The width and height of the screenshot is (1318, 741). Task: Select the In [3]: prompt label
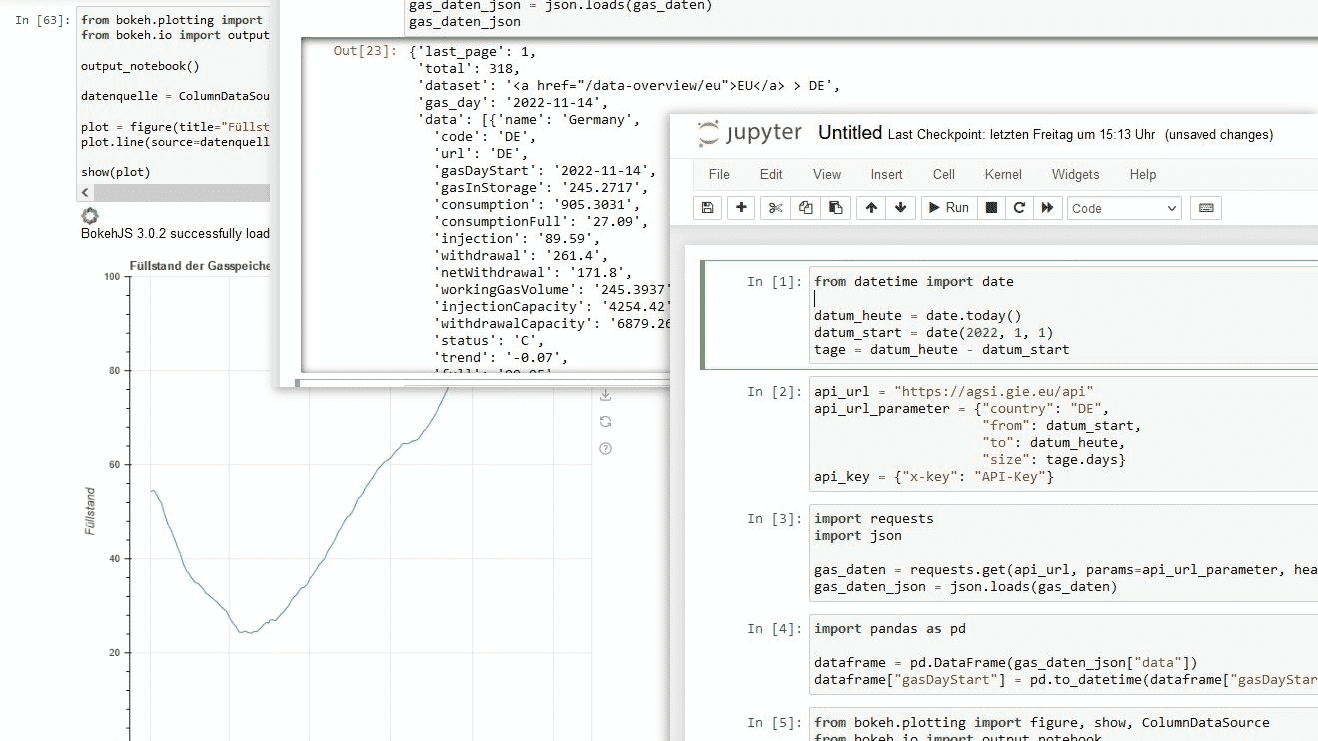pyautogui.click(x=774, y=519)
